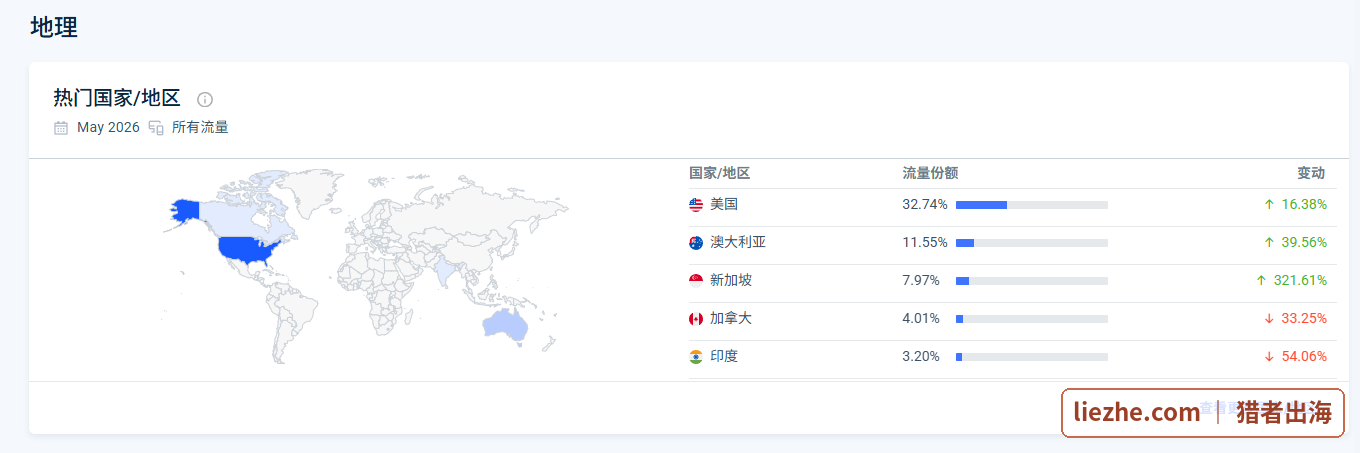Click the Singapore flag icon
Viewport: 1360px width, 453px height.
[696, 281]
